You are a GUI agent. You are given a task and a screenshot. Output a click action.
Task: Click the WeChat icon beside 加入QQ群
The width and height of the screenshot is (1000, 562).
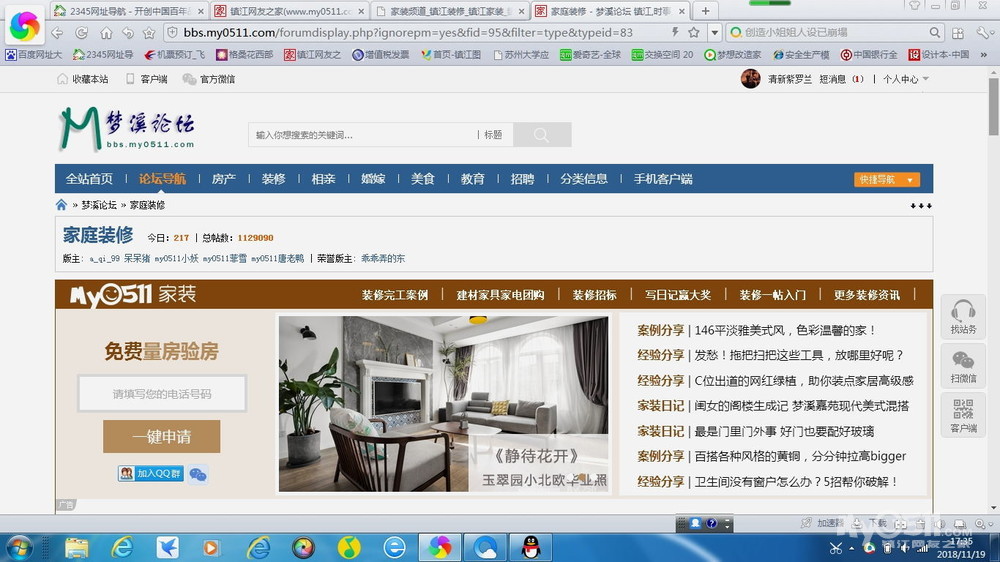coord(198,474)
